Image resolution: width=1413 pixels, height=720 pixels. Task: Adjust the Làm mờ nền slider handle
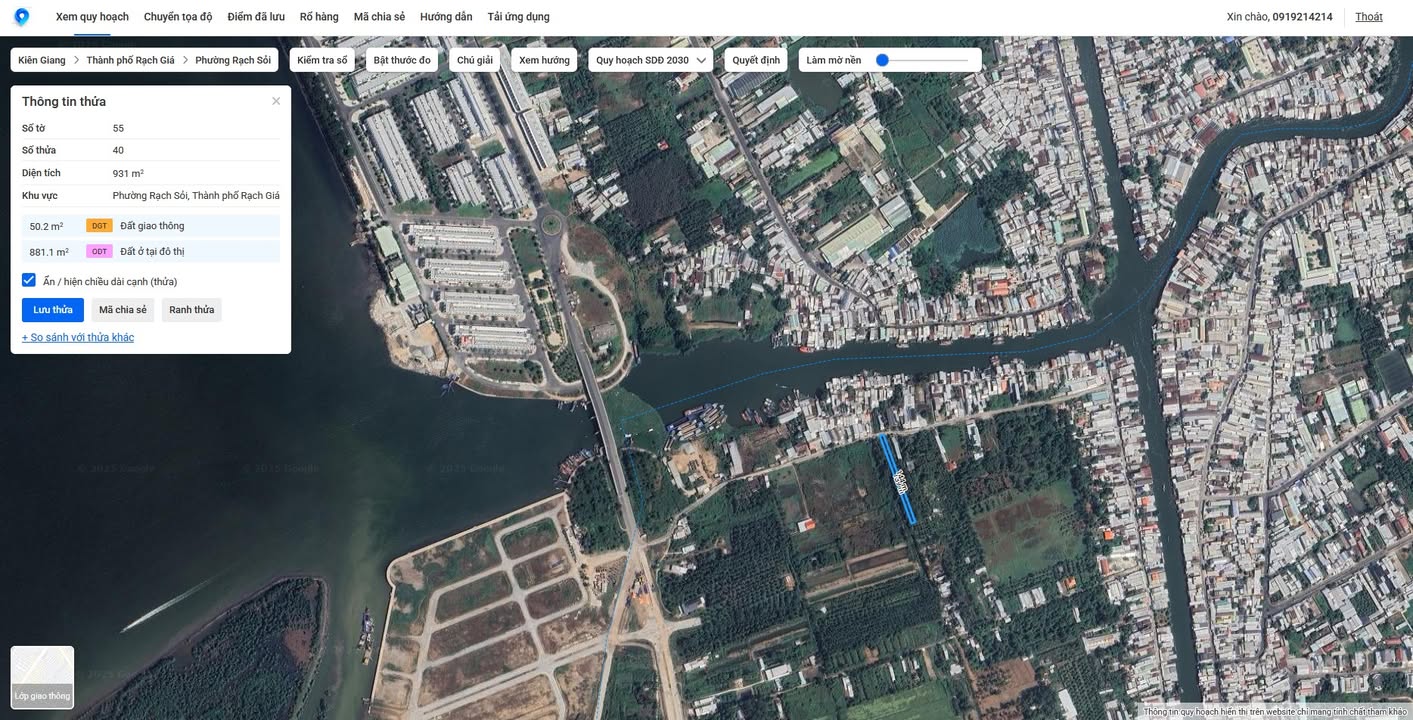[x=882, y=60]
